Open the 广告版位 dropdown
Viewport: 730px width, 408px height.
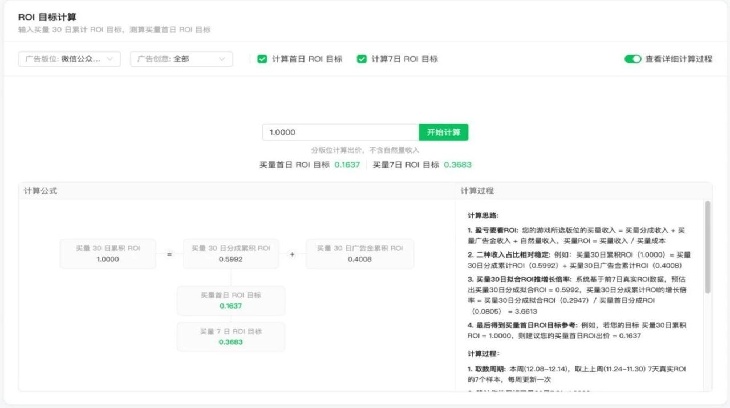point(69,59)
